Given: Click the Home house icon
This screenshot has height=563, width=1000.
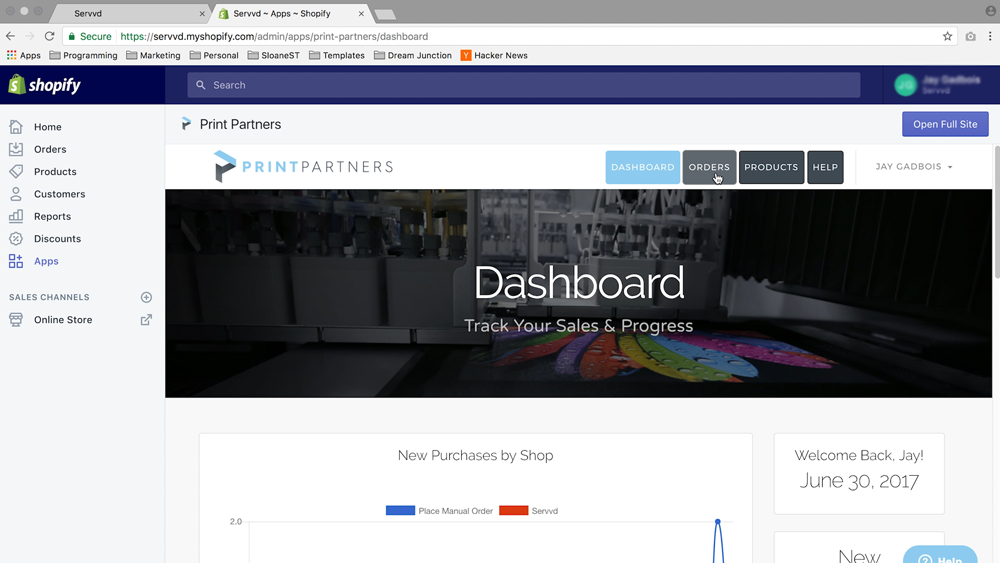Looking at the screenshot, I should [16, 127].
